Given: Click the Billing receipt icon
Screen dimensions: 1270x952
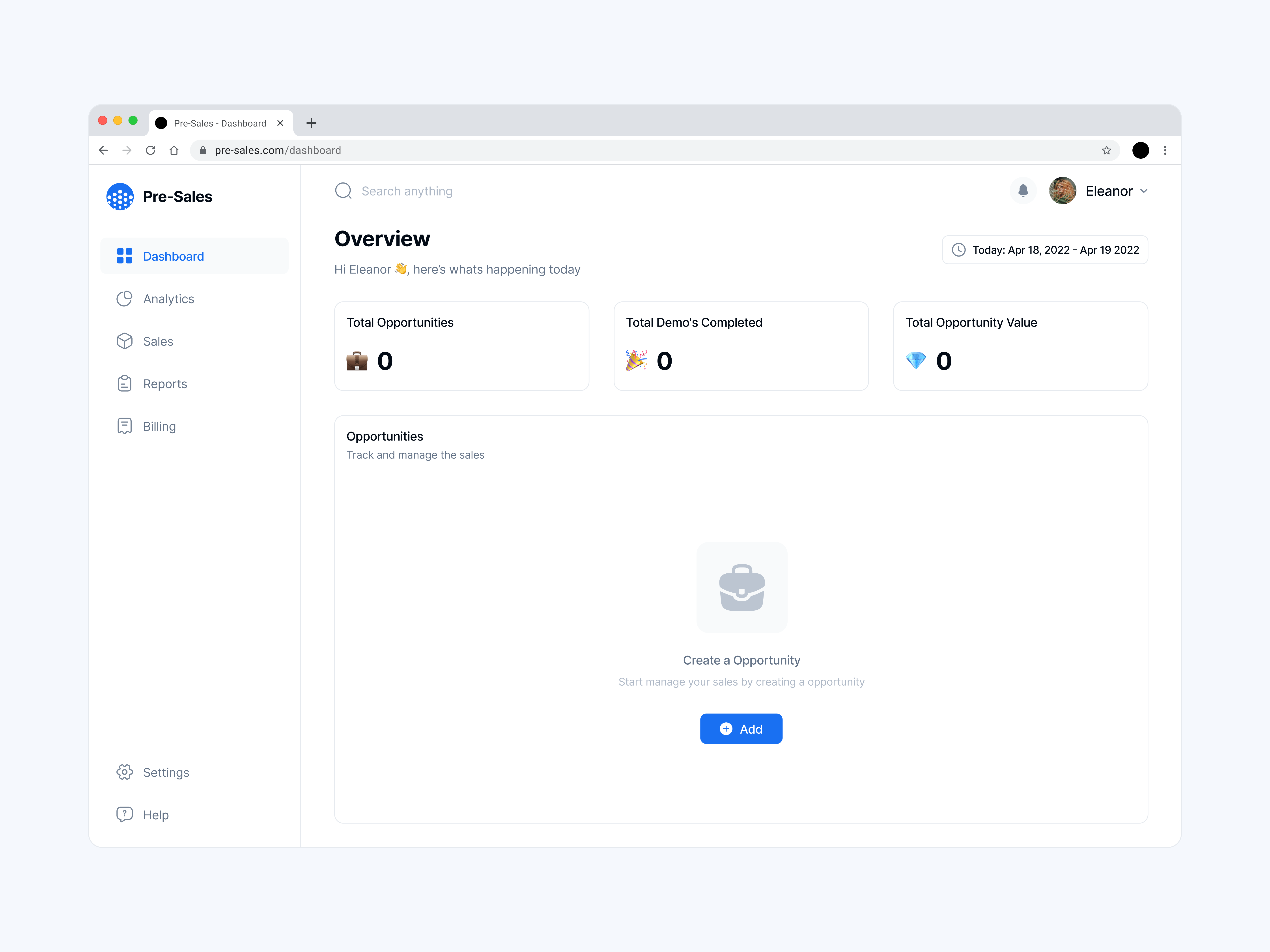Looking at the screenshot, I should click(125, 426).
